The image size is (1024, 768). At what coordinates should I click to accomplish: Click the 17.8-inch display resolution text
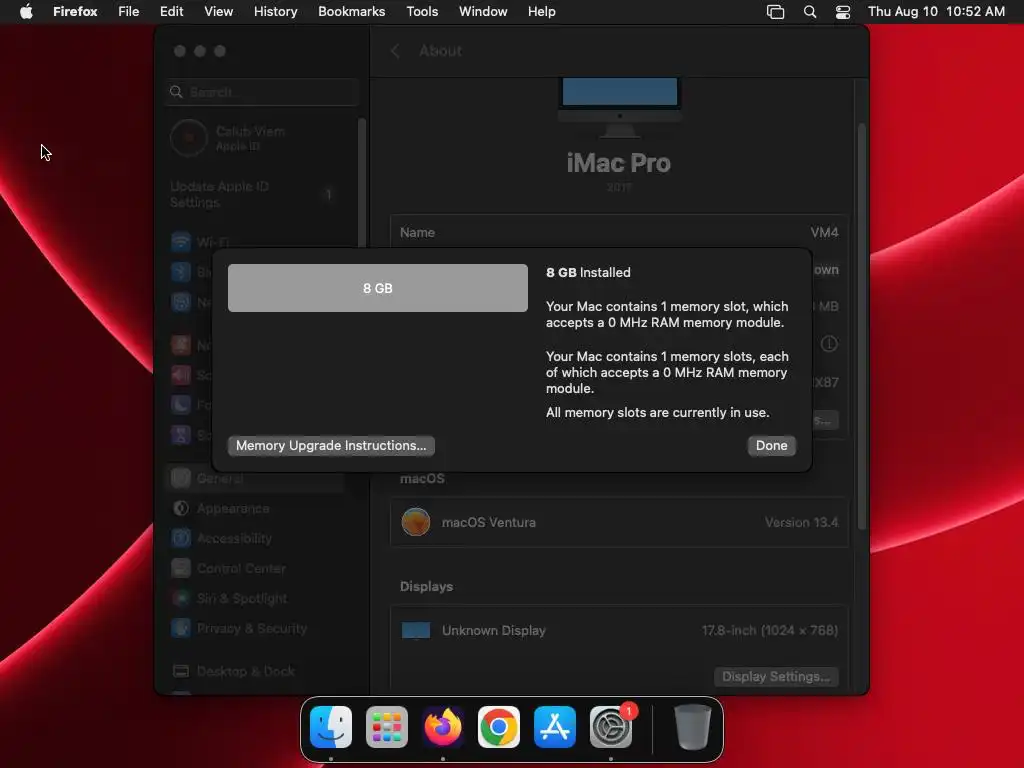(x=769, y=630)
